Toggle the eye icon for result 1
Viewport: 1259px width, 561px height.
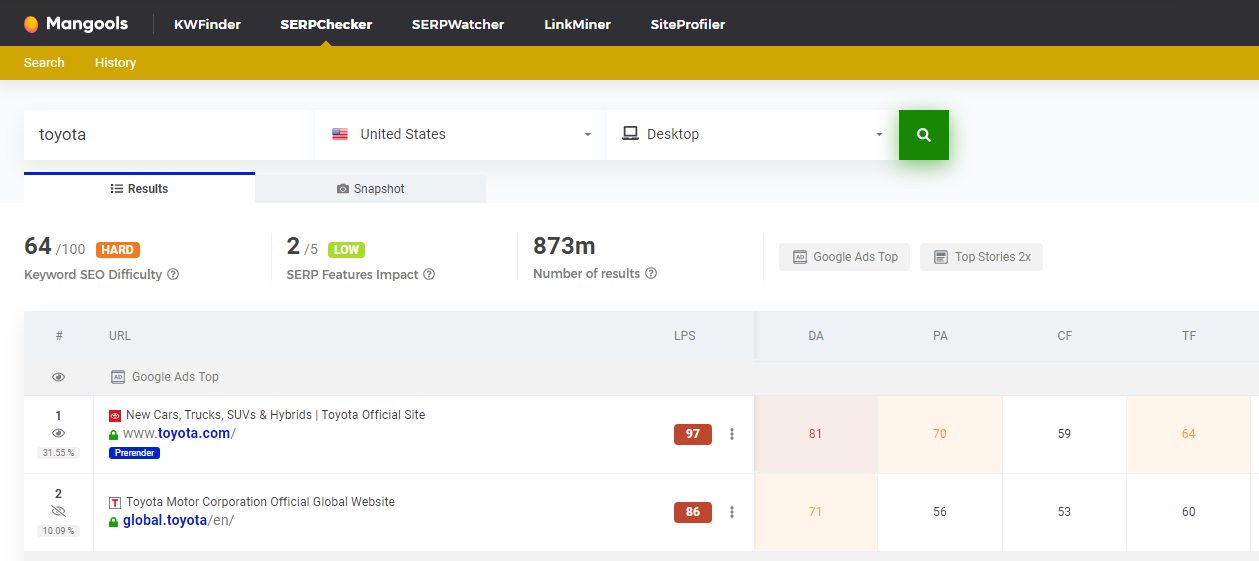[x=59, y=433]
